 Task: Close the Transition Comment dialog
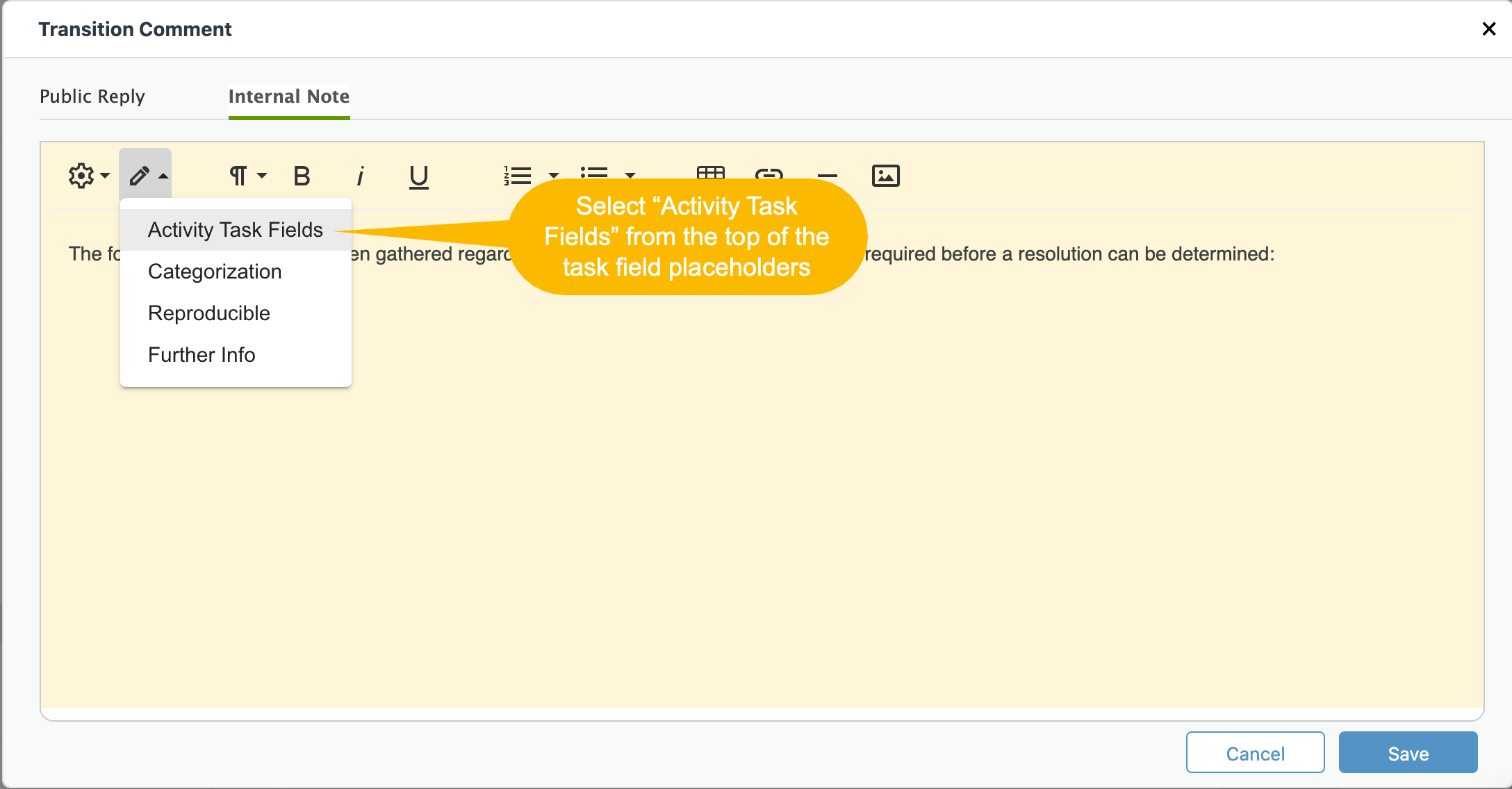tap(1488, 29)
